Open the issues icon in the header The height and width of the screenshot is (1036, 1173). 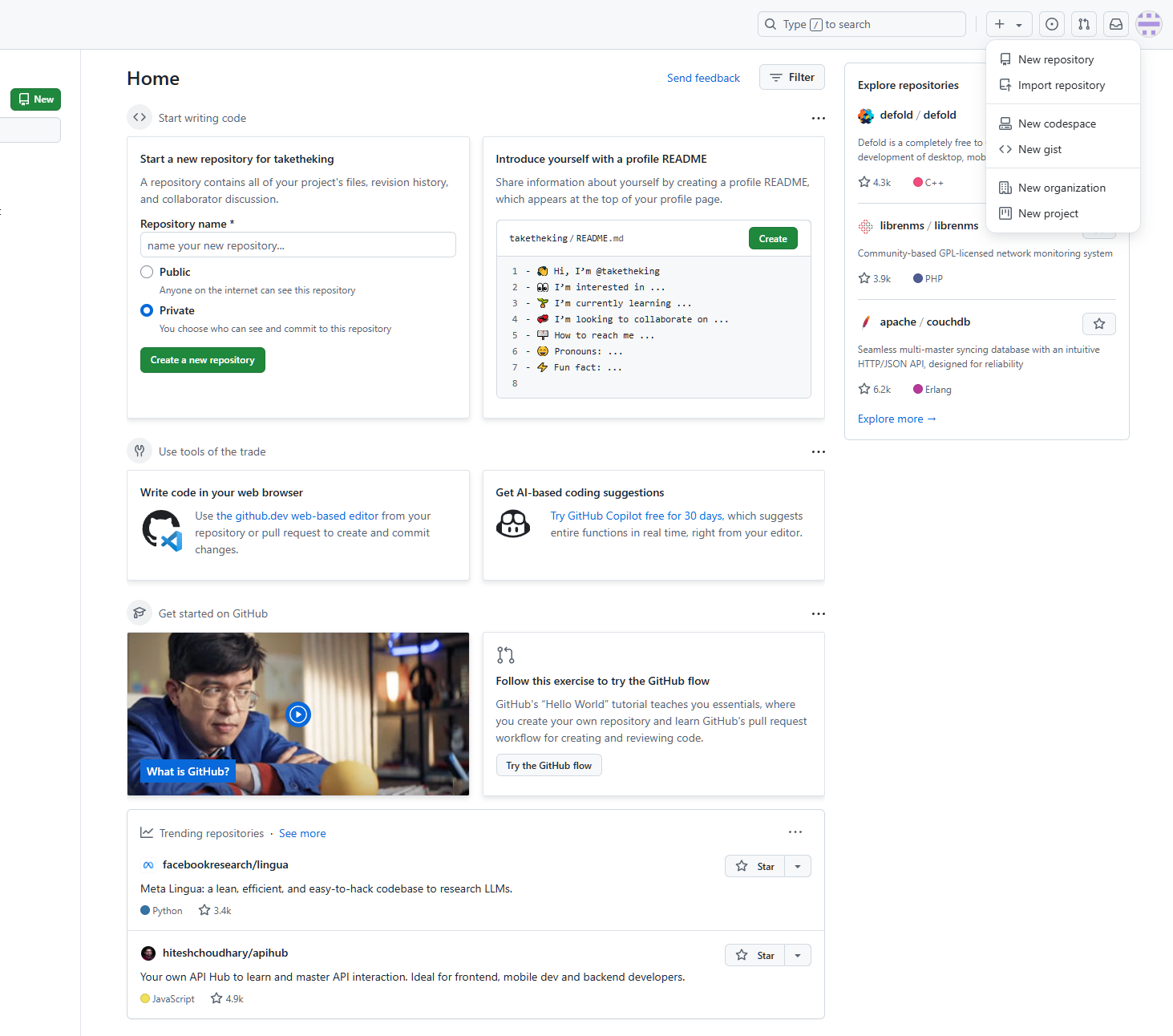[x=1052, y=24]
